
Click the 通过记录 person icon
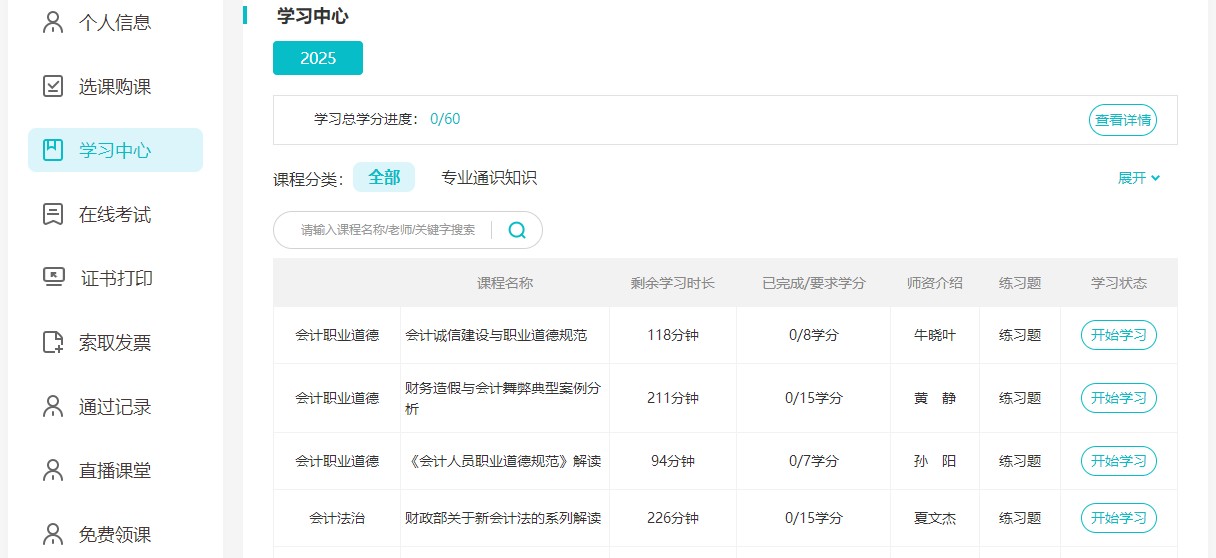coord(53,406)
